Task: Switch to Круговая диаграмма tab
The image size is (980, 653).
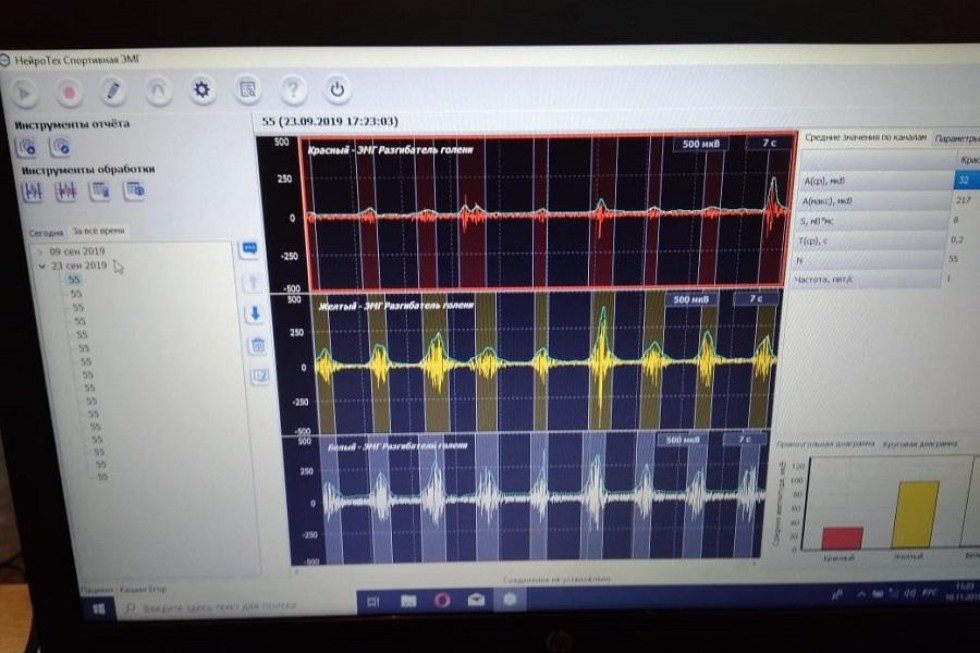Action: pyautogui.click(x=910, y=442)
